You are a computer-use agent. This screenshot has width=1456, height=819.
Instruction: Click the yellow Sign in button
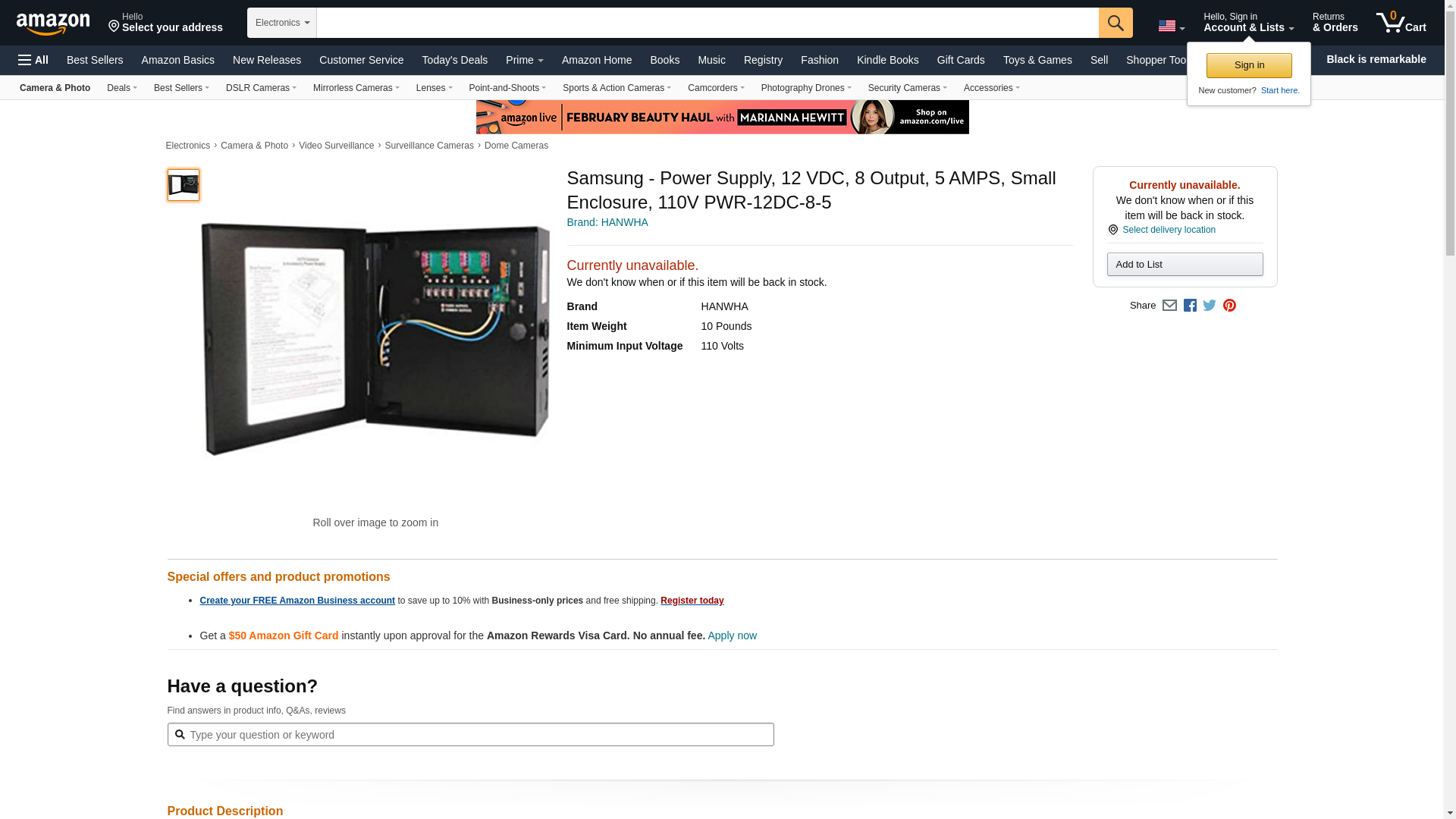[1249, 65]
